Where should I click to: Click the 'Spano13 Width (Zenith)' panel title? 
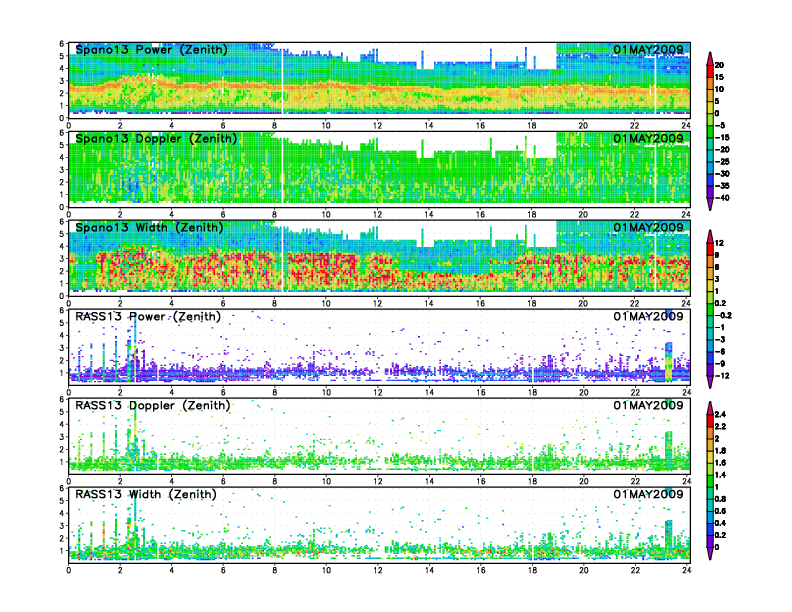[149, 227]
